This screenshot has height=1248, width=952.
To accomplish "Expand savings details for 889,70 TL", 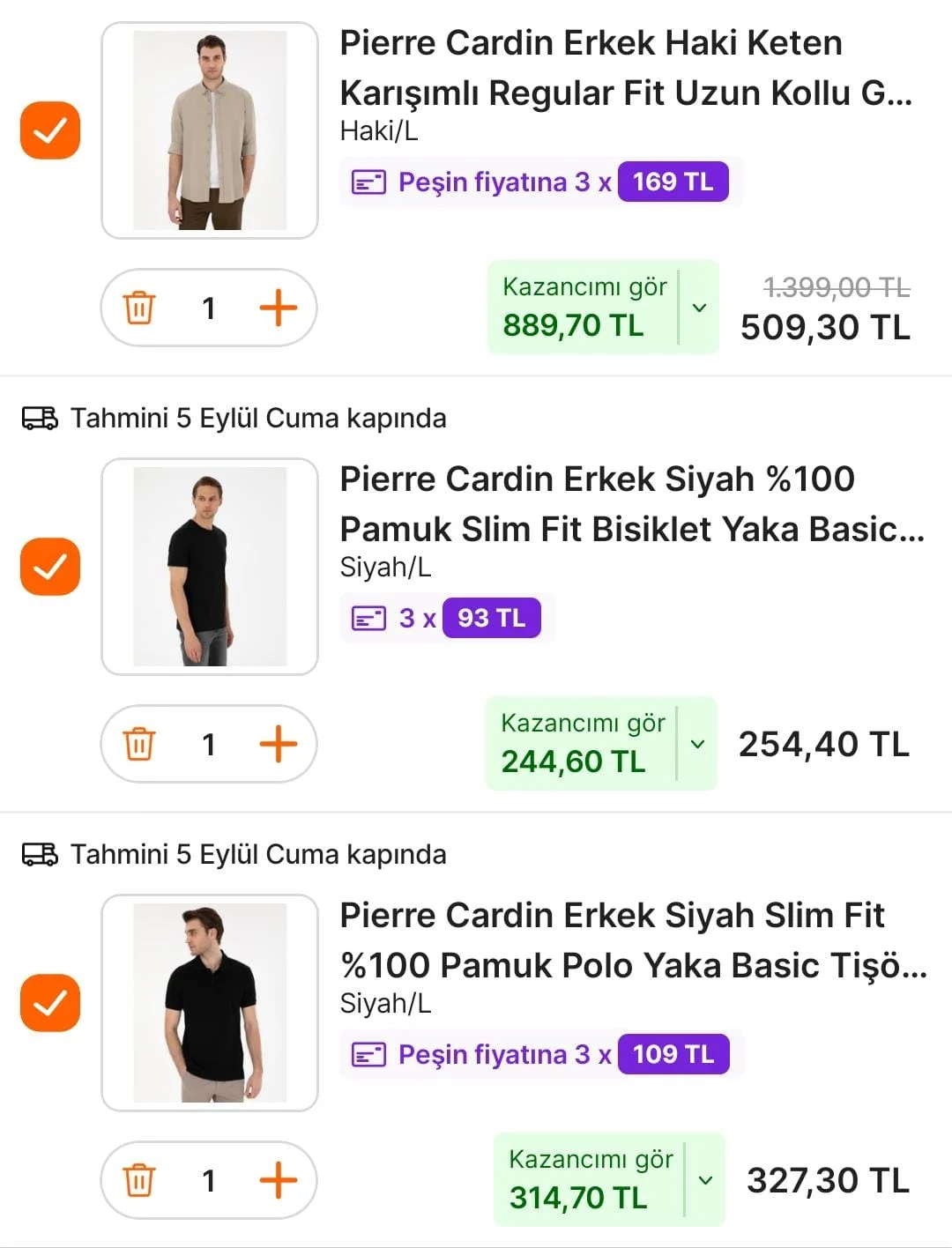I will [699, 308].
